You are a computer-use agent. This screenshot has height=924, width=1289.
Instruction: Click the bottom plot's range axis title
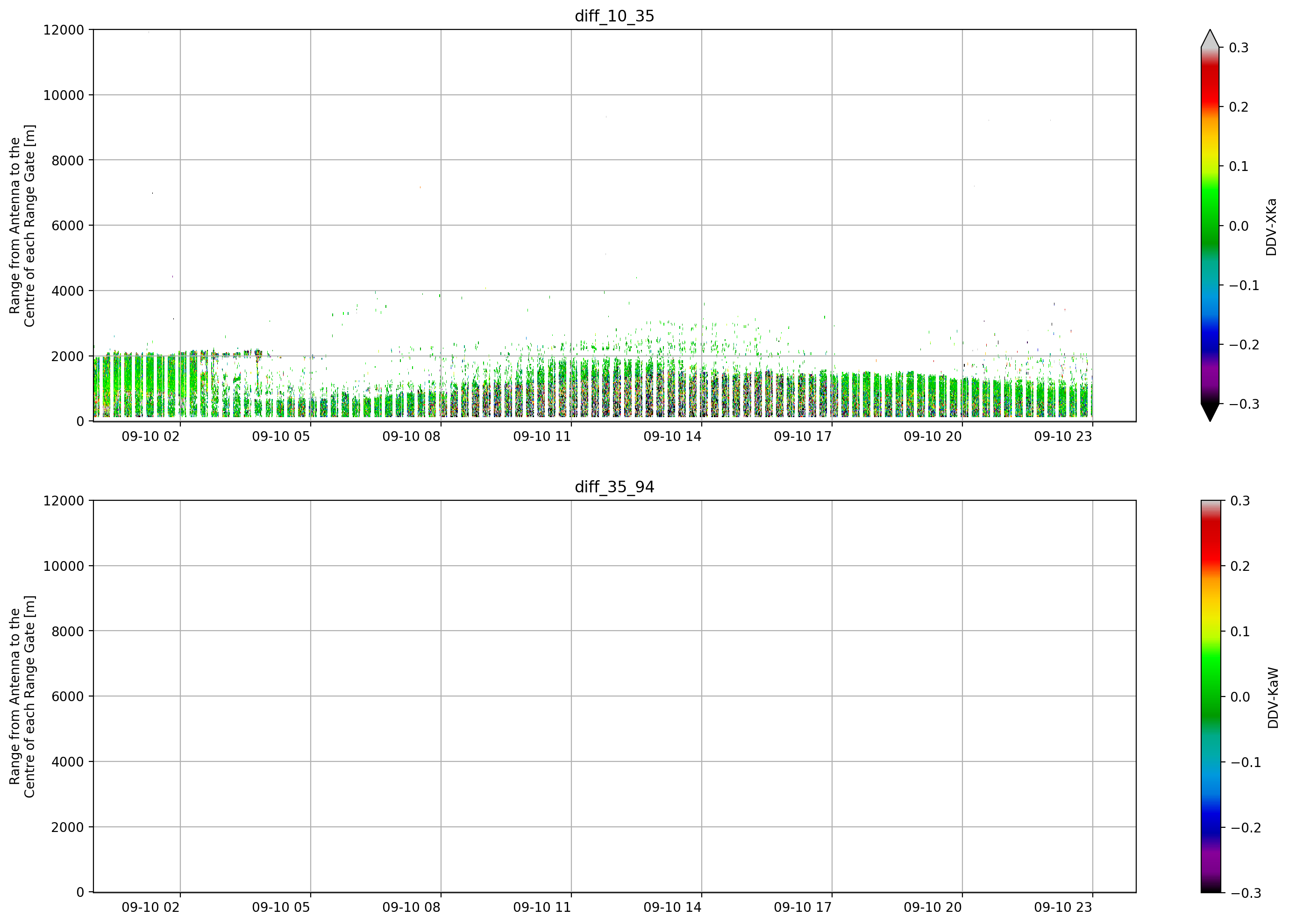click(x=22, y=697)
